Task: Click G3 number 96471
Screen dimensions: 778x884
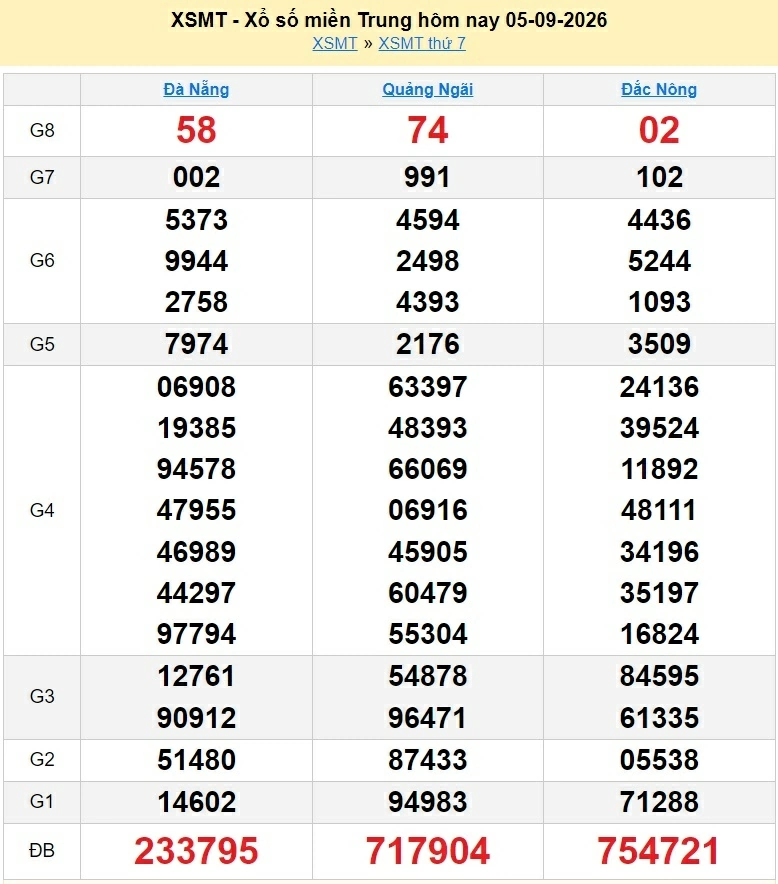Action: (x=427, y=718)
